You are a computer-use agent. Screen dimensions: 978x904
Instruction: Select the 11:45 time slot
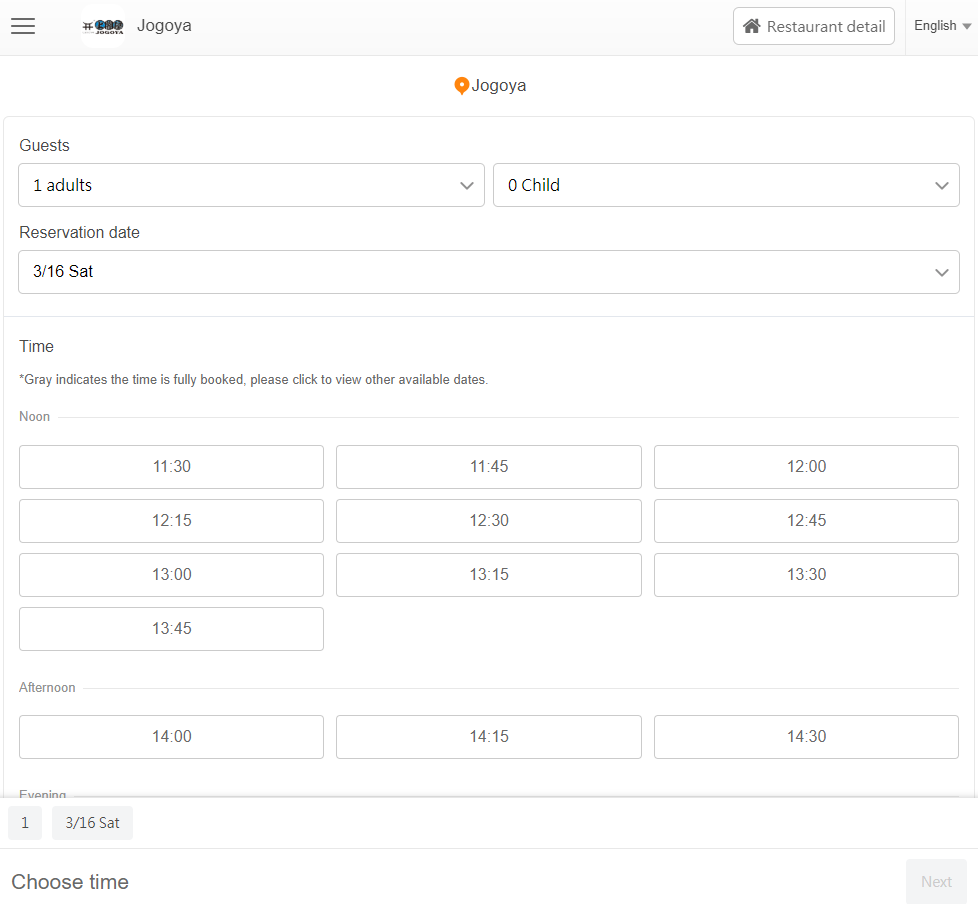[x=489, y=467]
